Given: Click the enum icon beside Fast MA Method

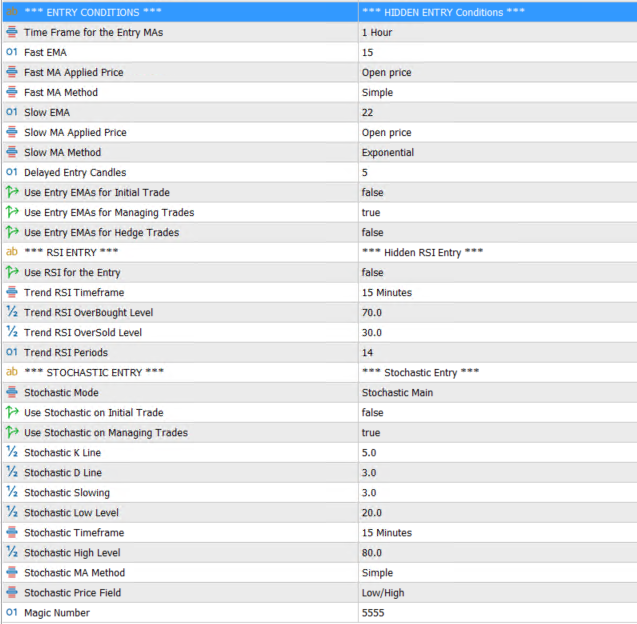Looking at the screenshot, I should click(12, 92).
